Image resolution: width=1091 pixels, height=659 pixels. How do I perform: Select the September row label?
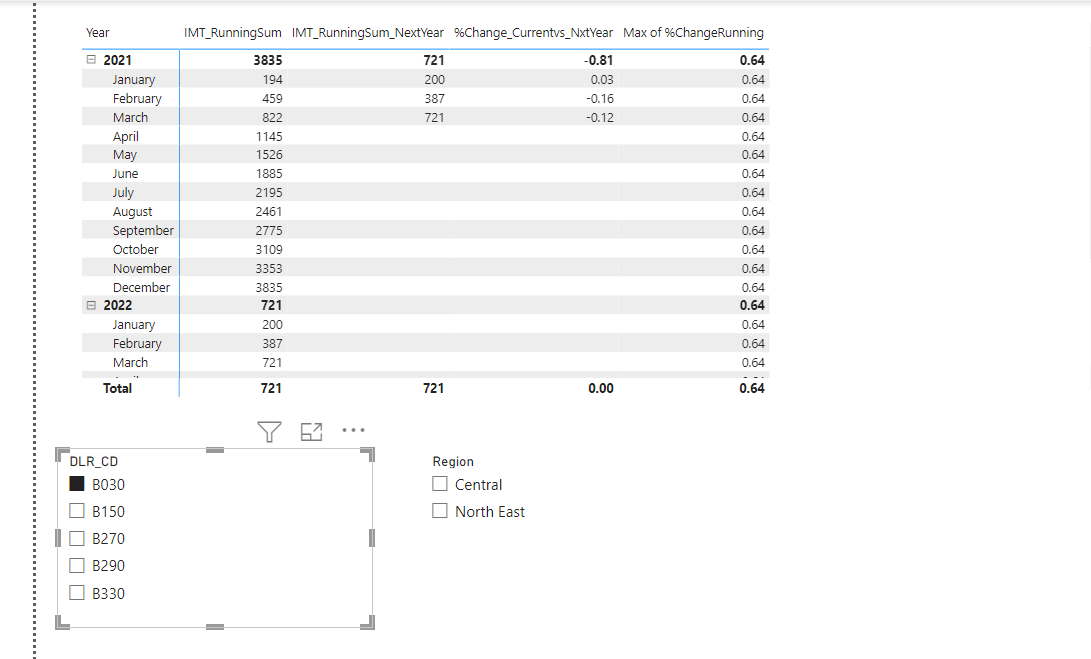pos(143,230)
